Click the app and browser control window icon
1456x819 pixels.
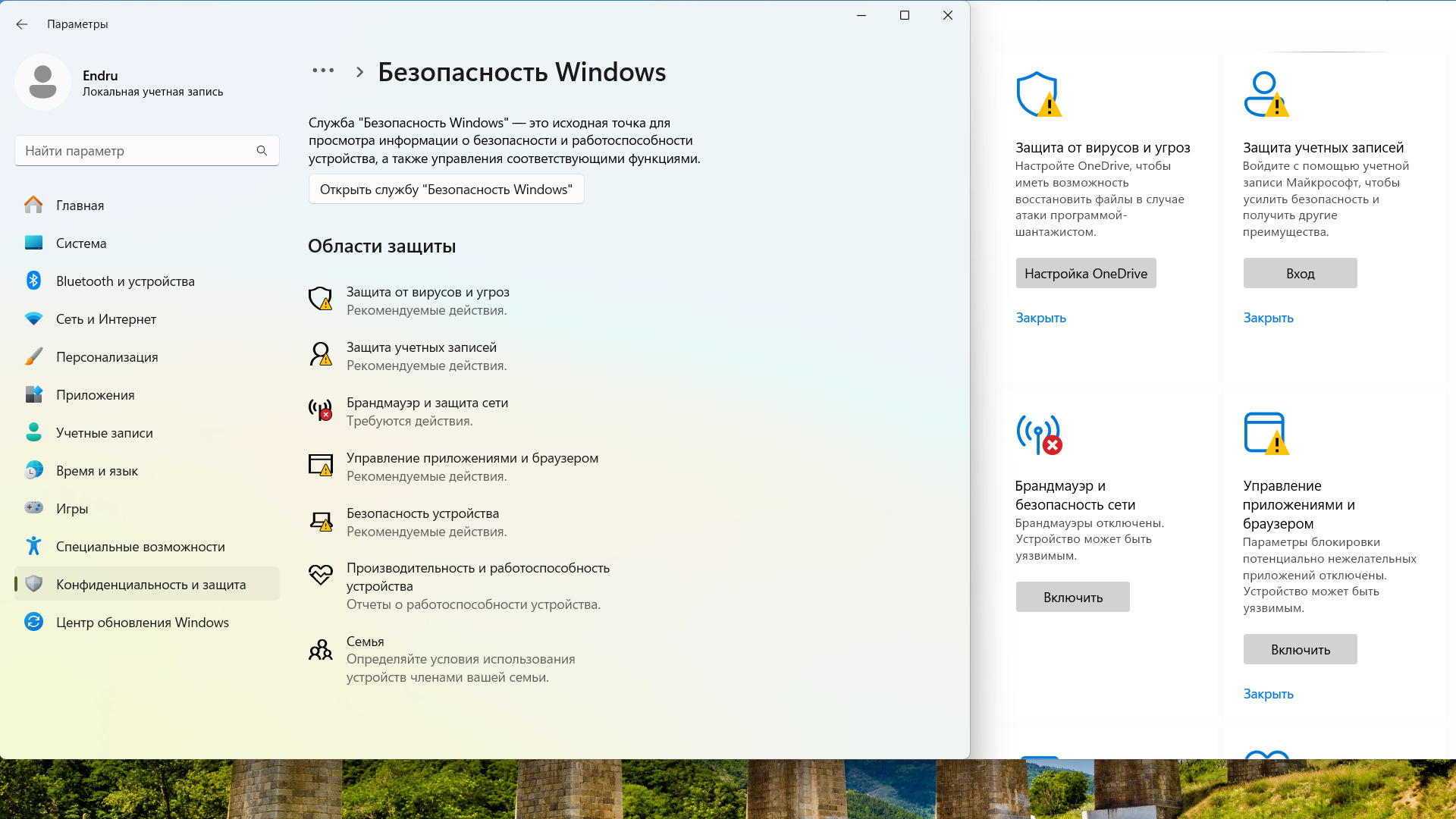pos(320,465)
